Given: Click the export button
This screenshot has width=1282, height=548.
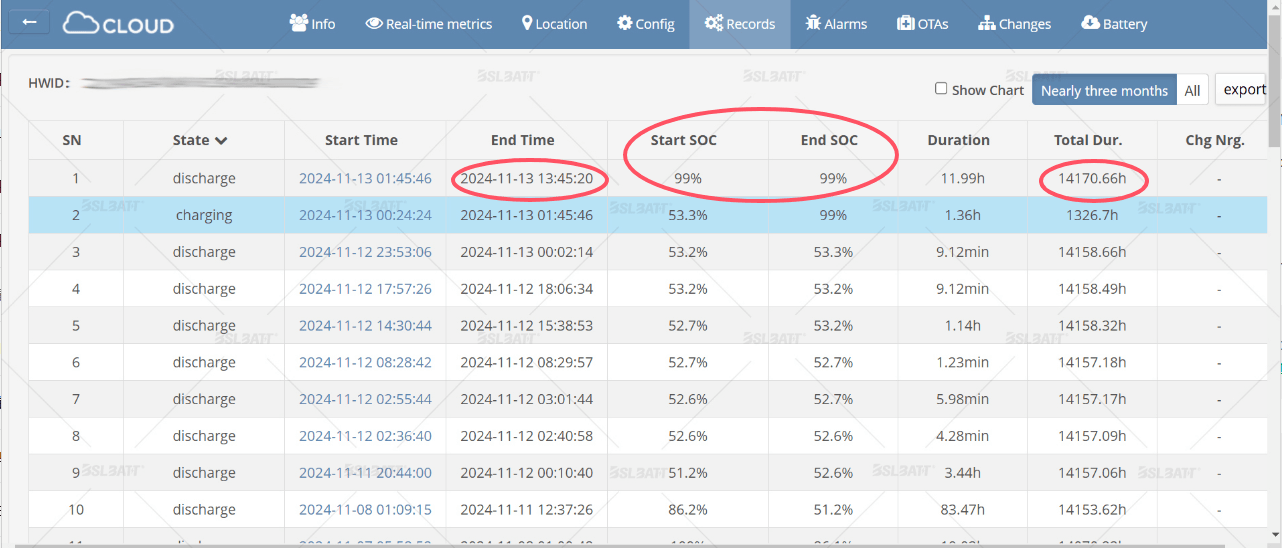Looking at the screenshot, I should click(1245, 89).
